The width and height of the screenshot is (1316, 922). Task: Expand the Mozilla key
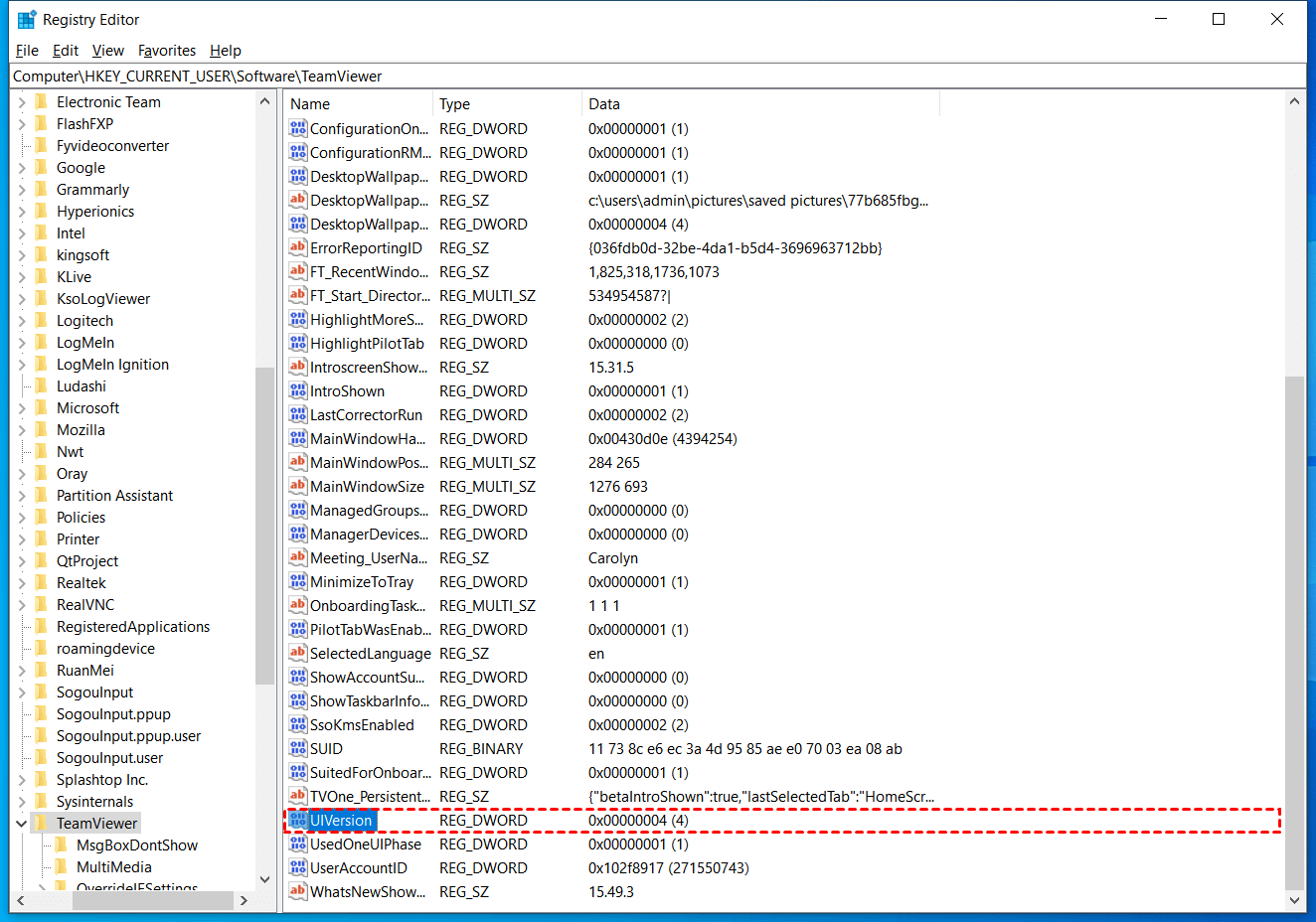click(x=22, y=430)
